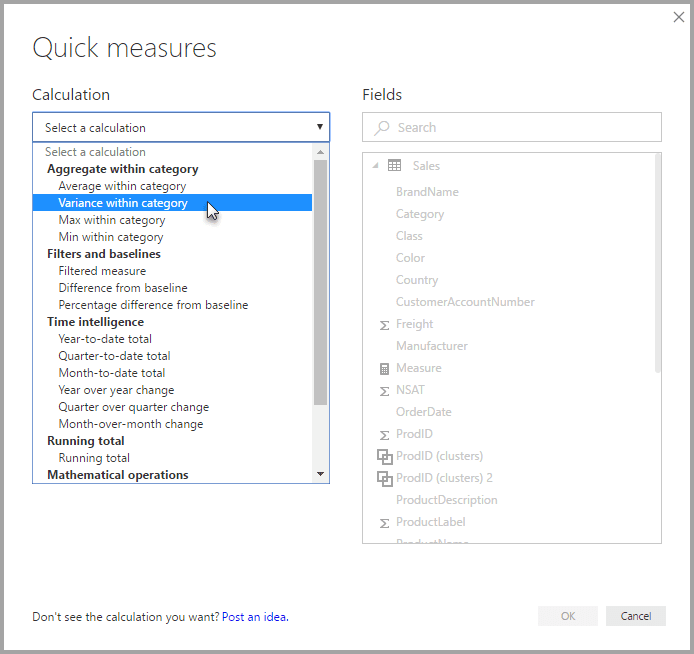Click the Fields list scrollbar
Viewport: 694px width, 654px height.
point(658,264)
